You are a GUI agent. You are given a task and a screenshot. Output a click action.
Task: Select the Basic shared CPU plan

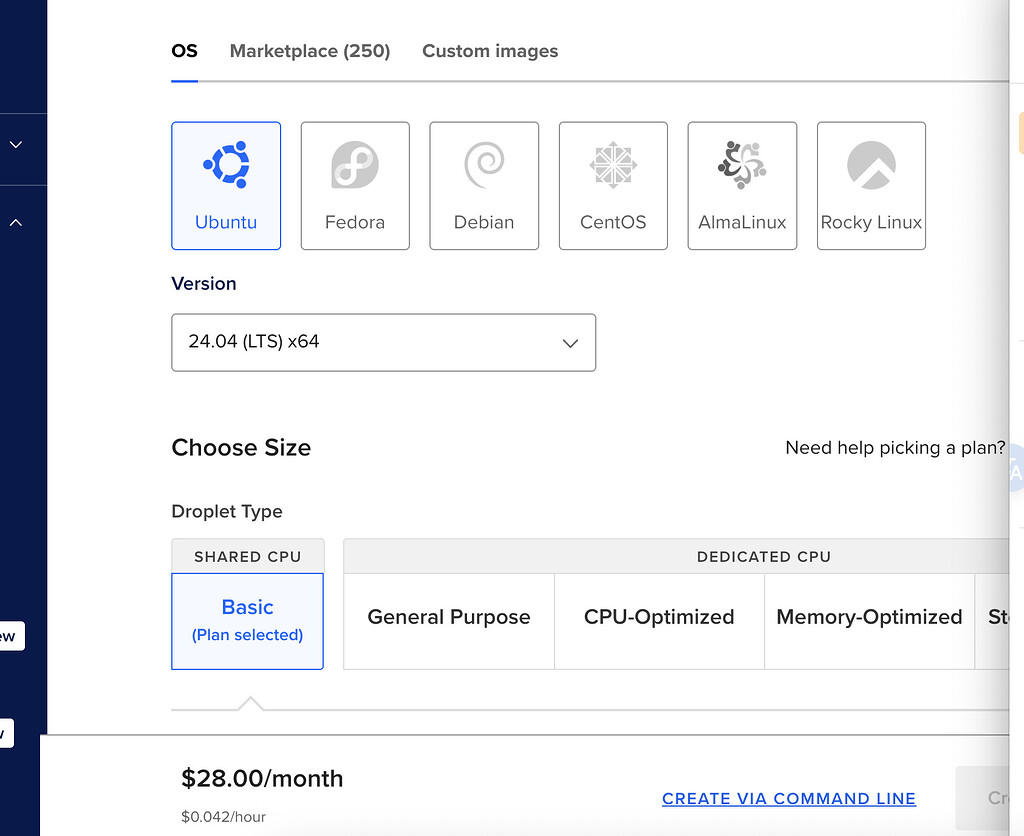click(x=248, y=621)
